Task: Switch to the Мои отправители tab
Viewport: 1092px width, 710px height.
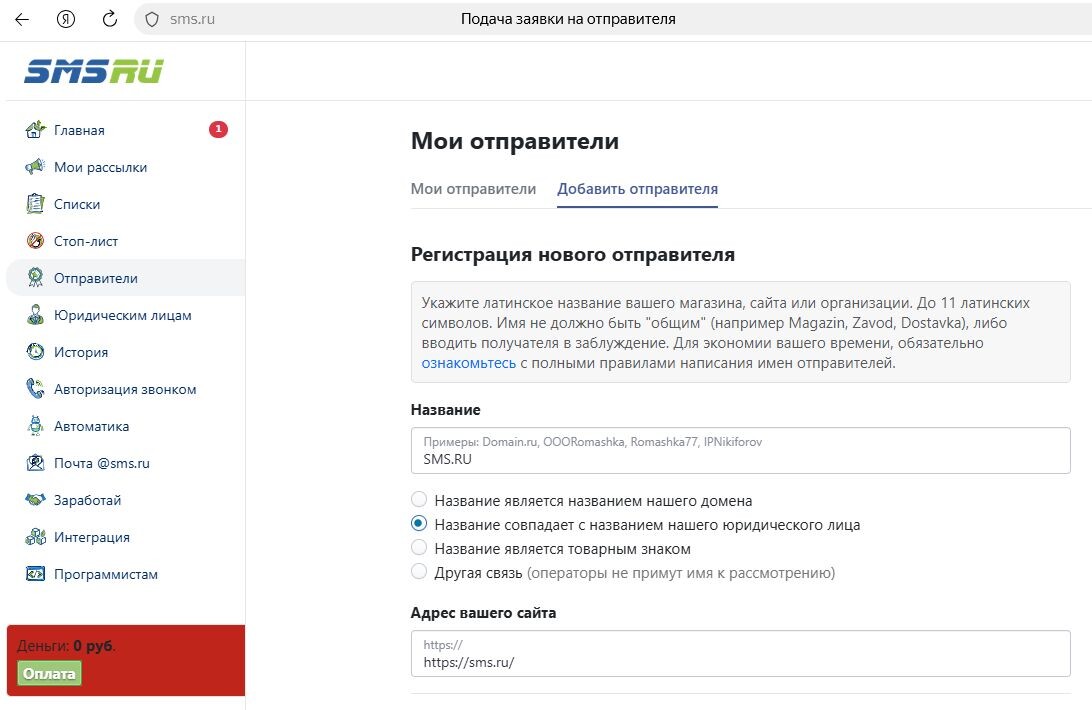Action: click(472, 188)
